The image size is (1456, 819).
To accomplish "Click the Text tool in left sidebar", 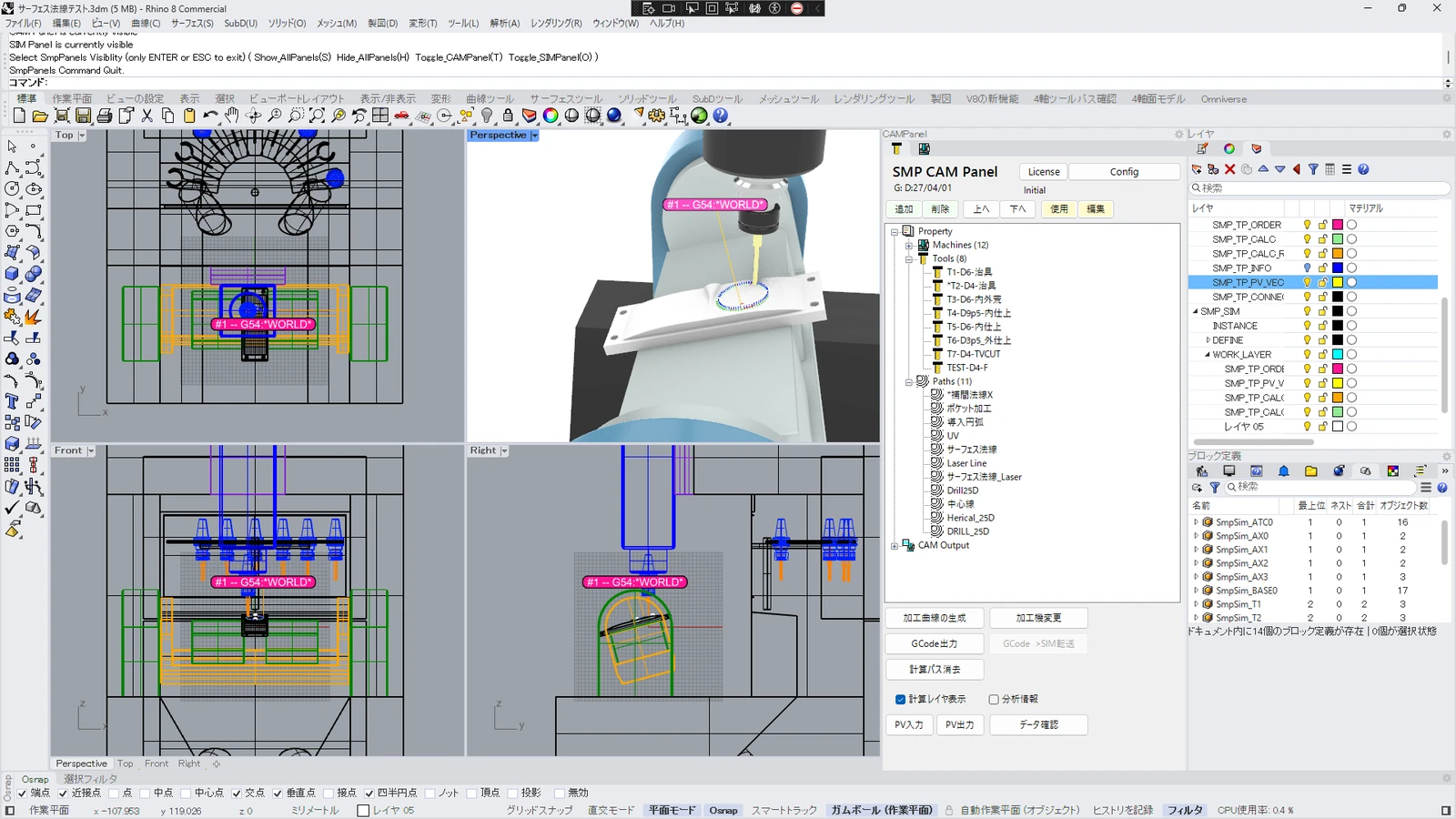I will (12, 401).
